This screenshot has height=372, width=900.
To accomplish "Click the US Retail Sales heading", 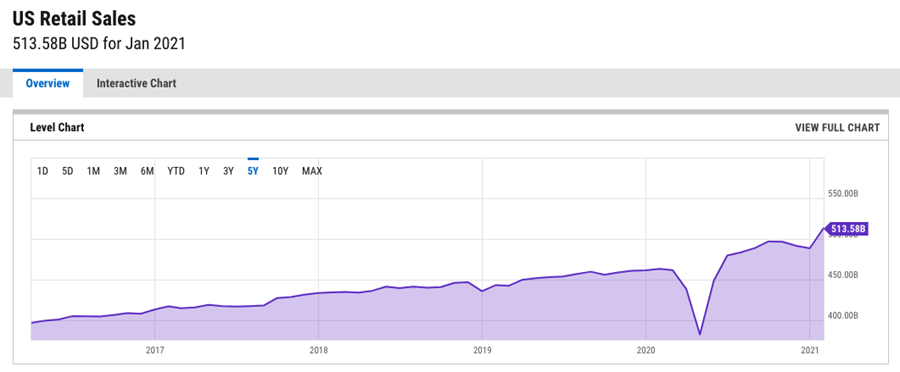I will tap(74, 19).
